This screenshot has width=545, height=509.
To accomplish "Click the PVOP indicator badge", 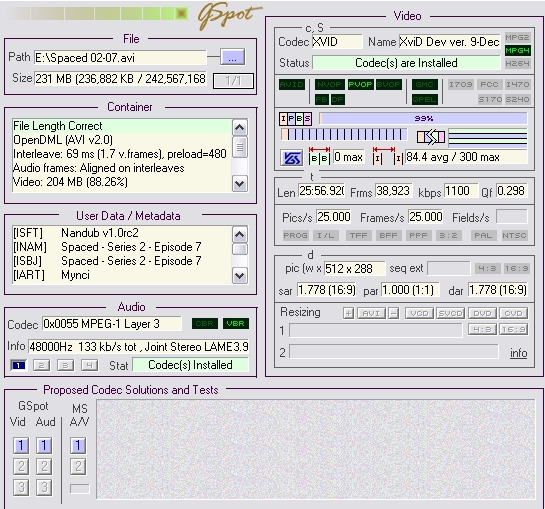I will point(360,84).
